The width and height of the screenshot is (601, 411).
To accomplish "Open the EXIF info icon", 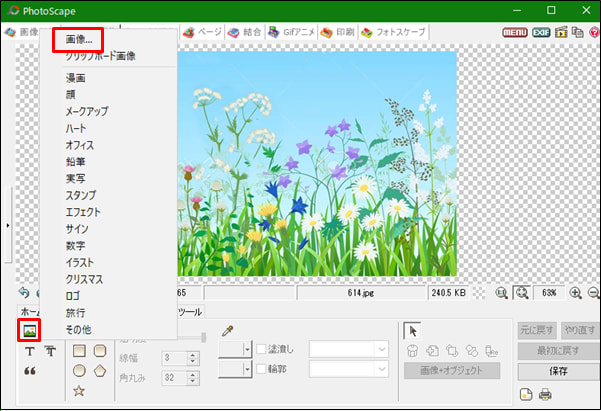I will (x=541, y=33).
